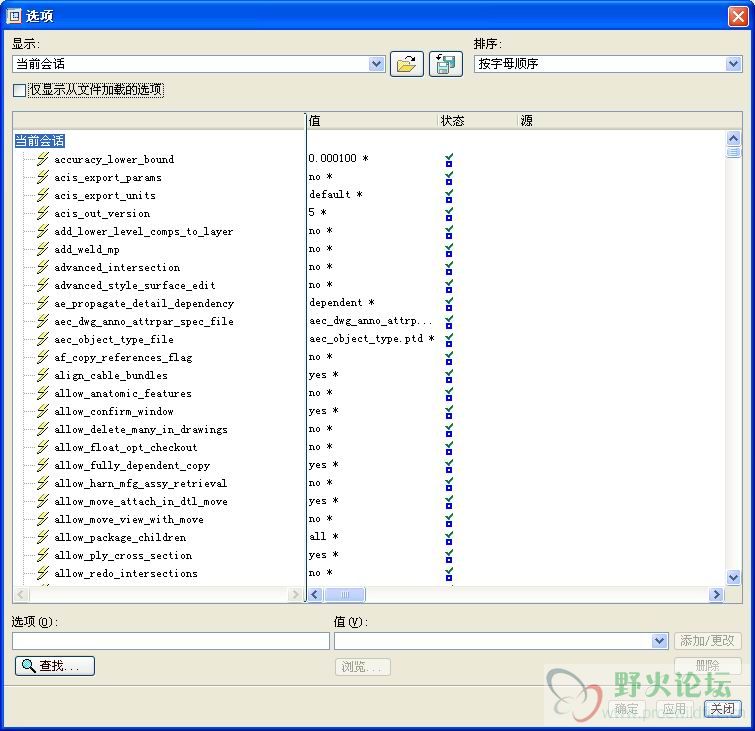Click lightning icon beside accuracy_lower_bound

43,158
